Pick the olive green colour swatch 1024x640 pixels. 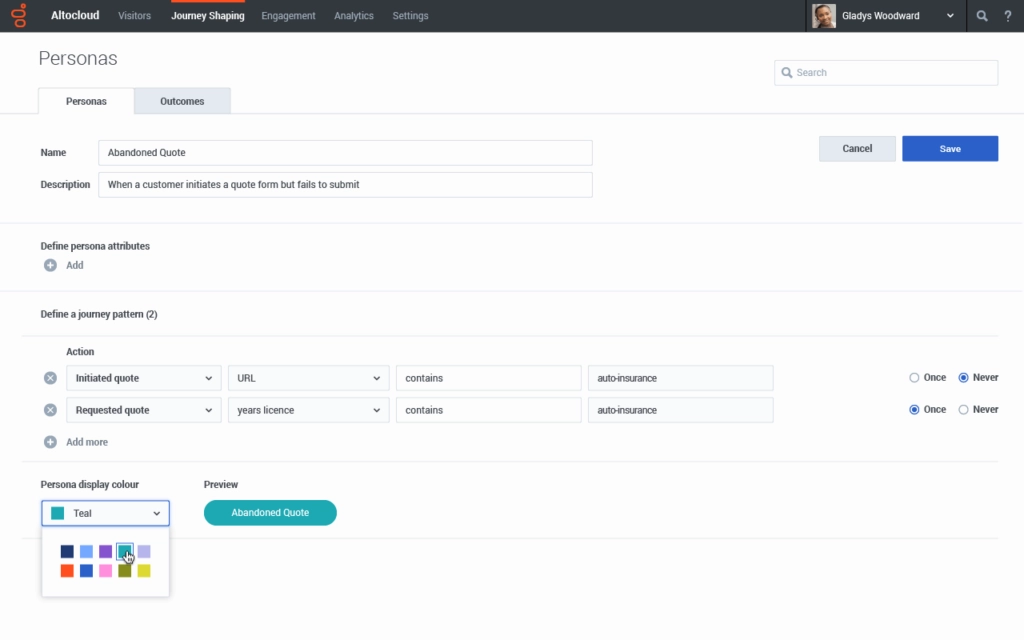[125, 571]
